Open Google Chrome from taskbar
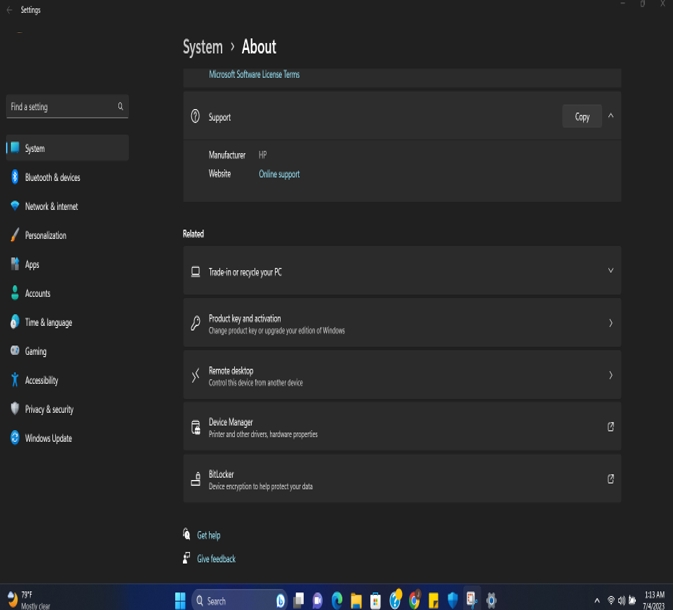The height and width of the screenshot is (610, 674). coord(414,600)
